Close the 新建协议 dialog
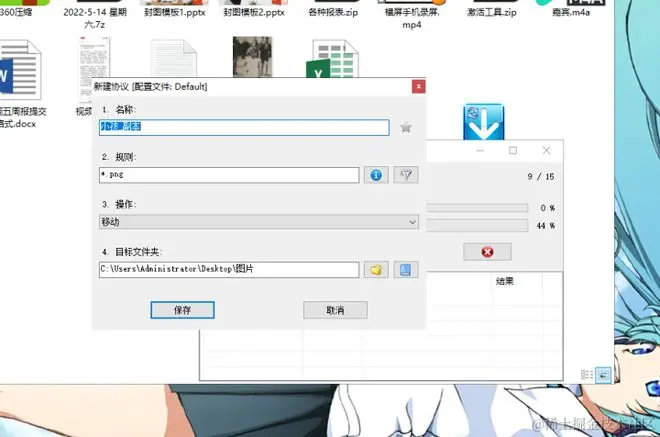 click(418, 87)
